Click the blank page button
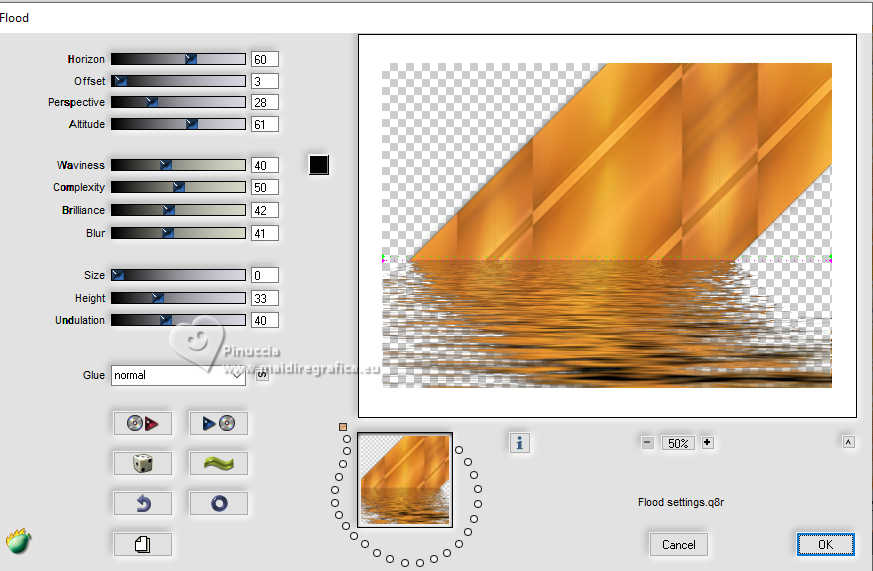This screenshot has width=873, height=571. click(x=143, y=544)
